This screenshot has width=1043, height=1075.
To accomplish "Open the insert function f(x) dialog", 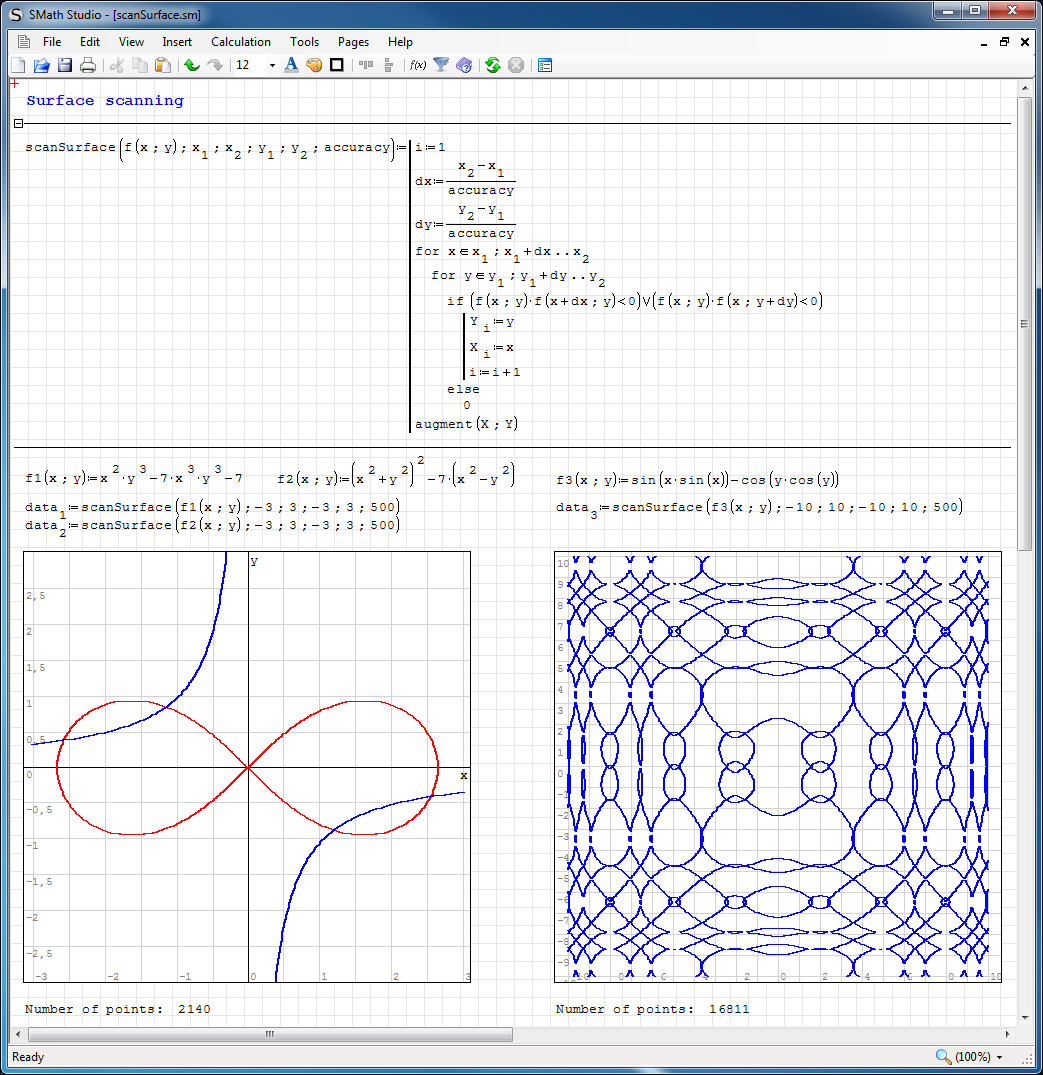I will click(x=417, y=66).
